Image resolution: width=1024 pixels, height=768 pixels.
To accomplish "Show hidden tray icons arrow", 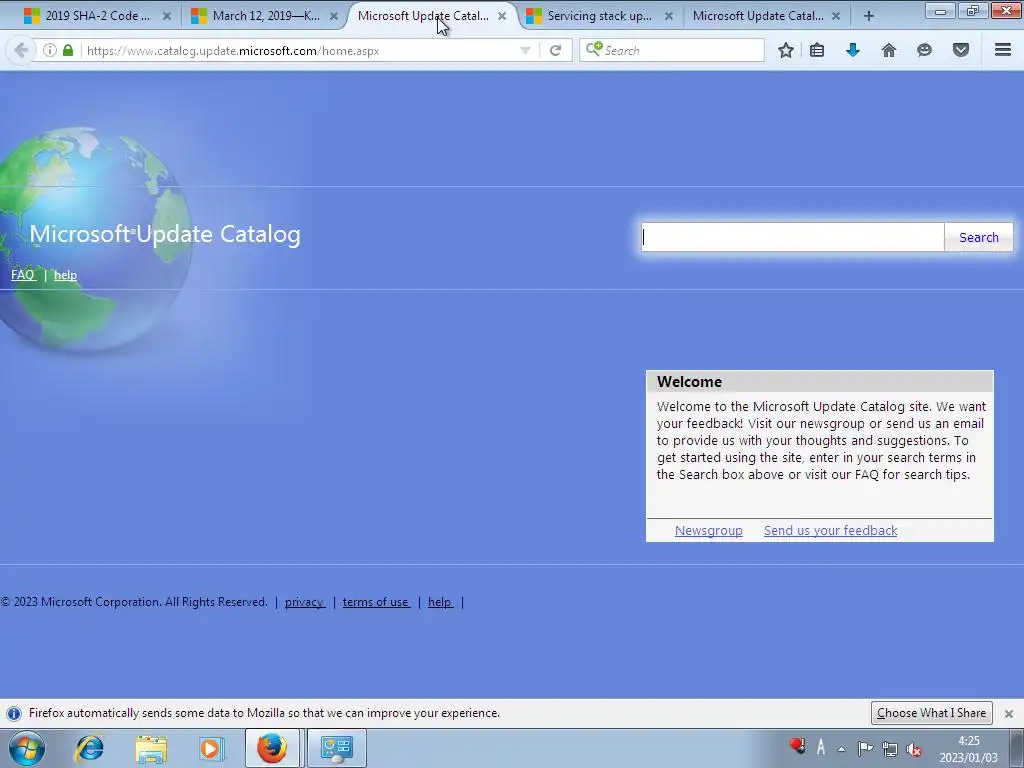I will (x=842, y=749).
